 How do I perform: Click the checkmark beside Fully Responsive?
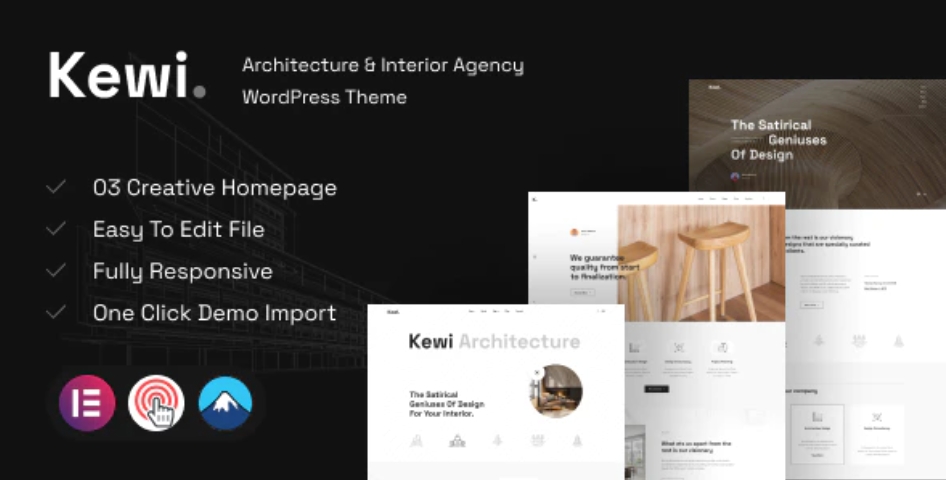56,270
